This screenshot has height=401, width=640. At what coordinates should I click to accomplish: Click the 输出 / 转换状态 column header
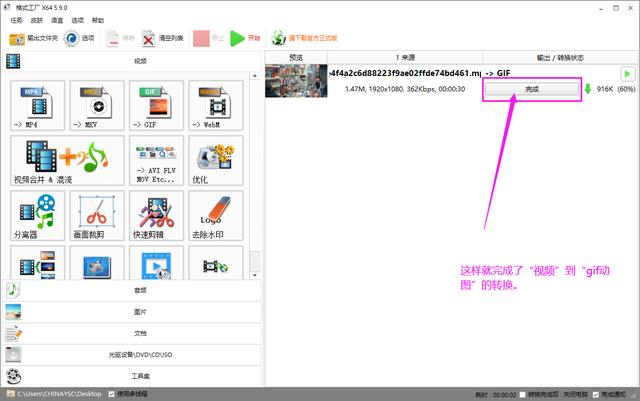click(x=560, y=58)
